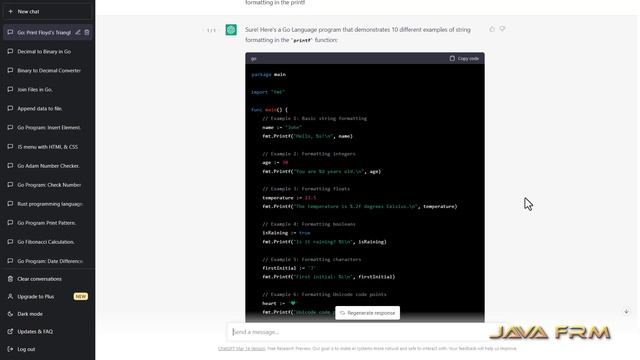This screenshot has height=360, width=640.
Task: Delete the Go: Print Floyd's chat using the trash icon
Action: click(87, 32)
